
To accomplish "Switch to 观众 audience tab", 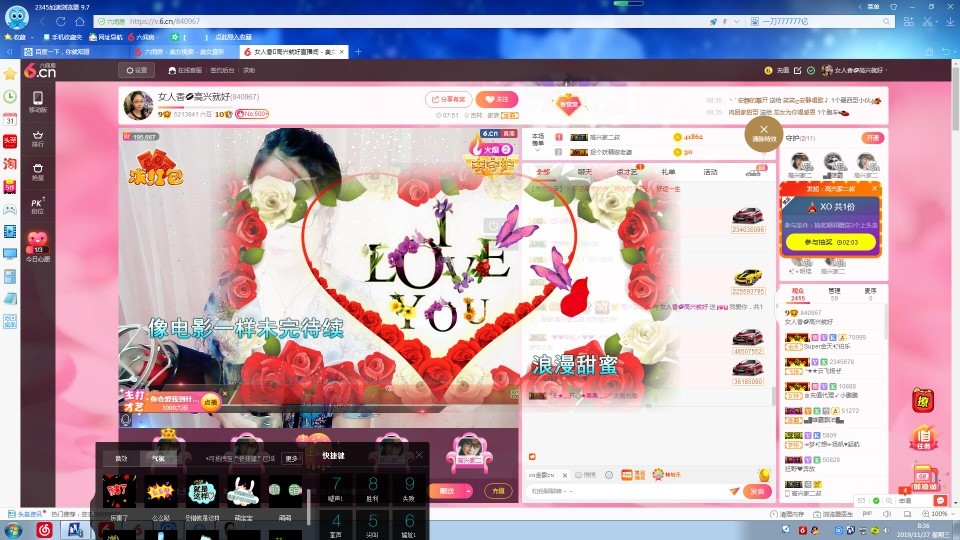I will tap(798, 294).
